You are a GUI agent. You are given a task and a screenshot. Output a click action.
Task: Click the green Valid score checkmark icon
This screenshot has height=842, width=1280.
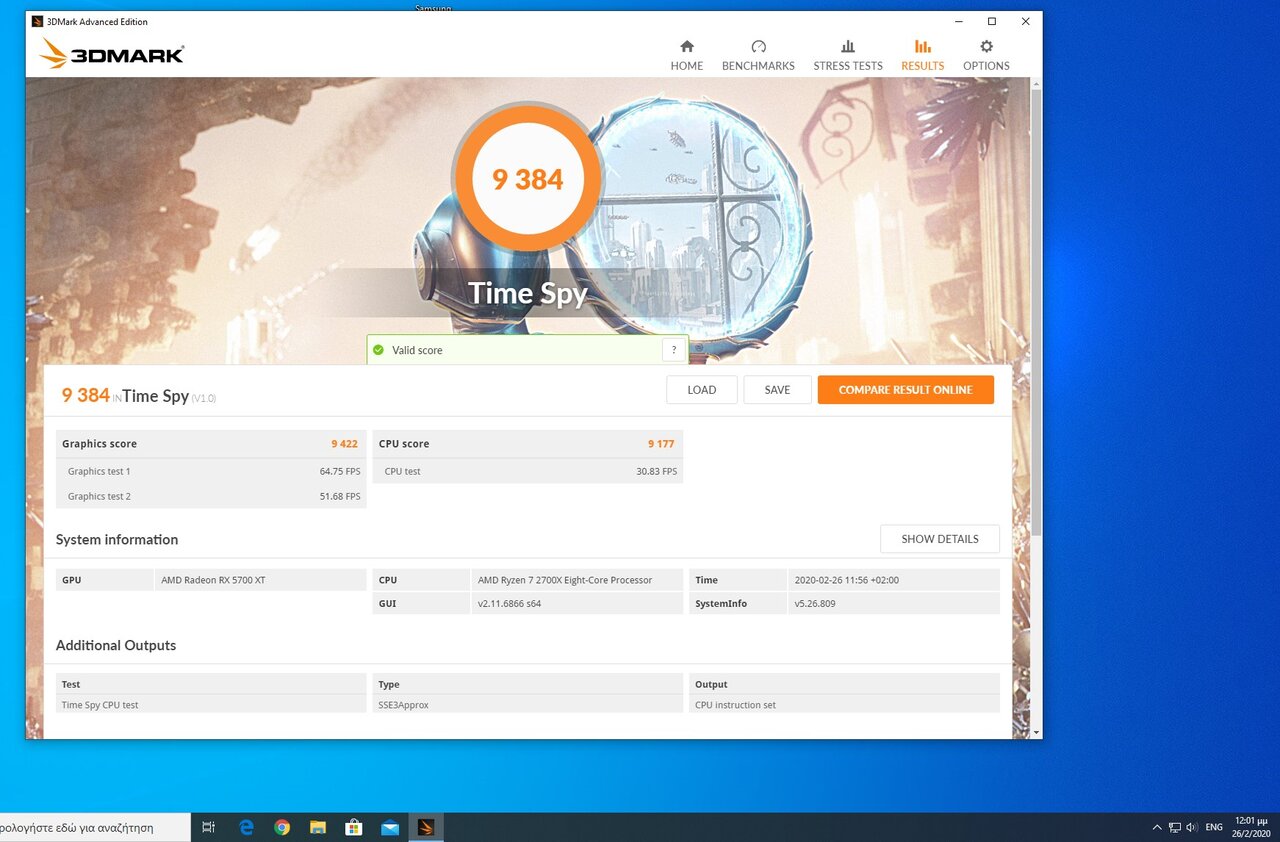coord(378,350)
